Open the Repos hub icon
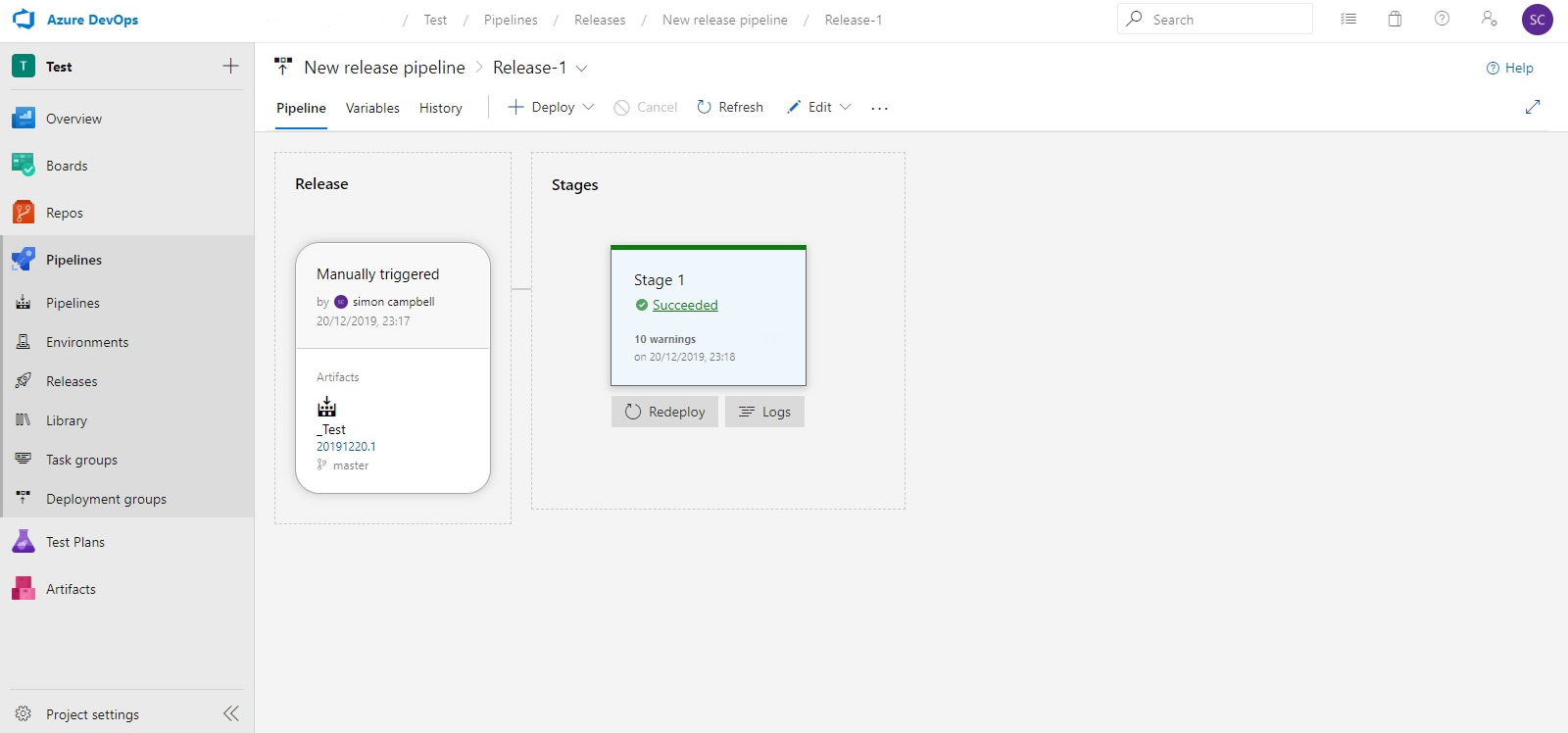Image resolution: width=1568 pixels, height=733 pixels. (x=24, y=213)
